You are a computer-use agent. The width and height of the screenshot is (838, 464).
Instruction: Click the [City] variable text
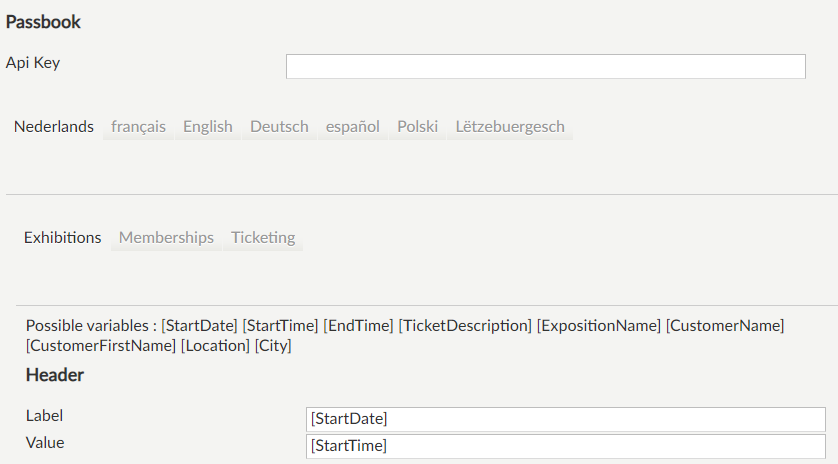[273, 346]
